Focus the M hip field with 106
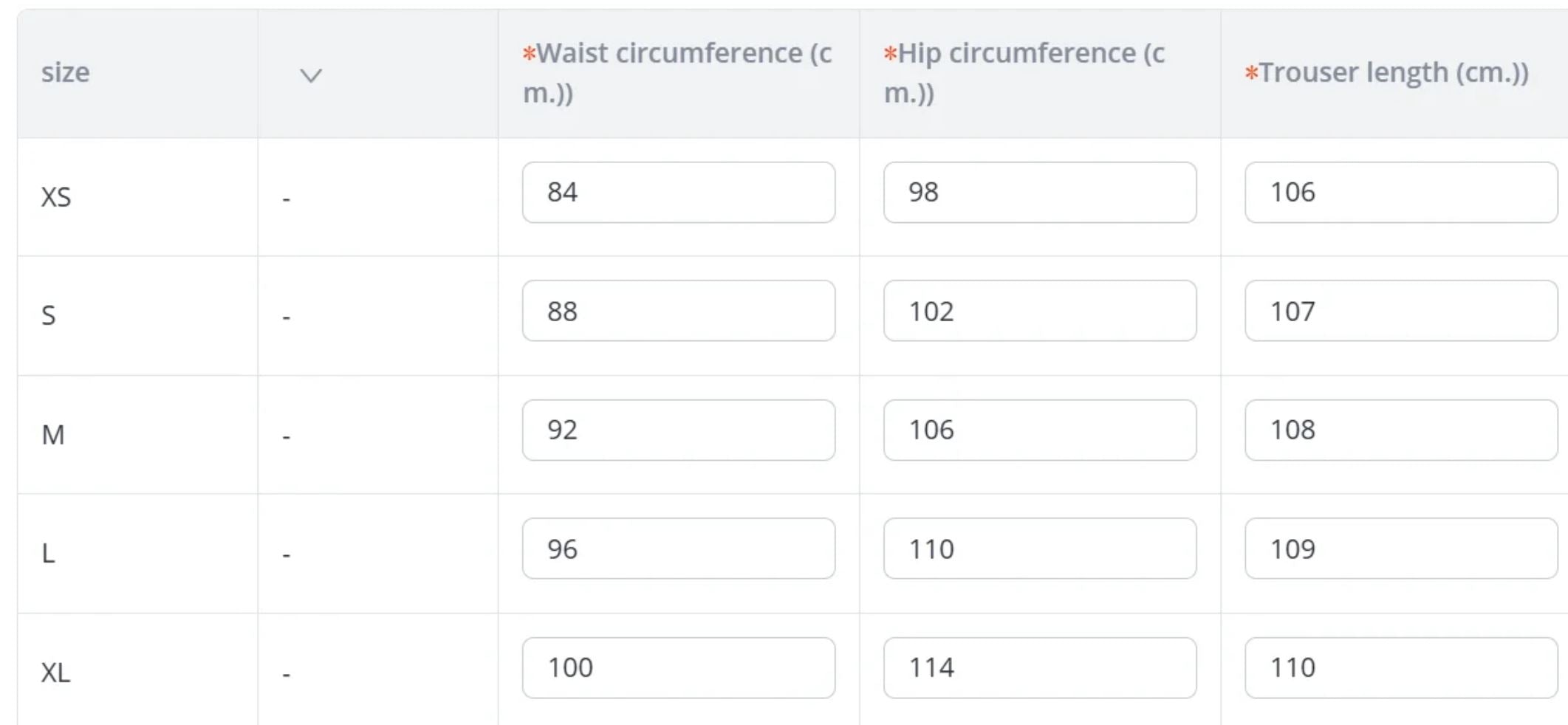Image resolution: width=1568 pixels, height=725 pixels. [1039, 430]
